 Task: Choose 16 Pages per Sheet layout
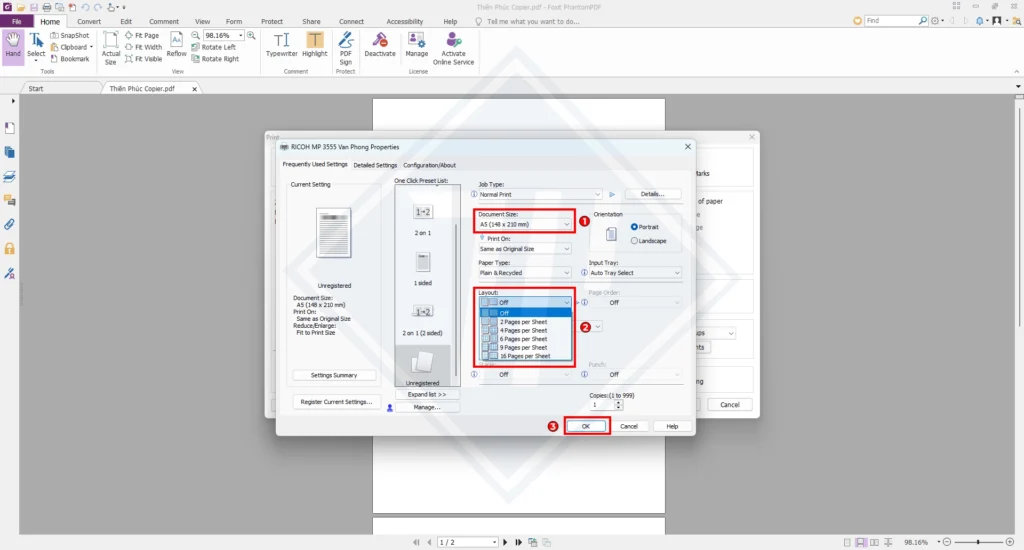click(x=526, y=356)
